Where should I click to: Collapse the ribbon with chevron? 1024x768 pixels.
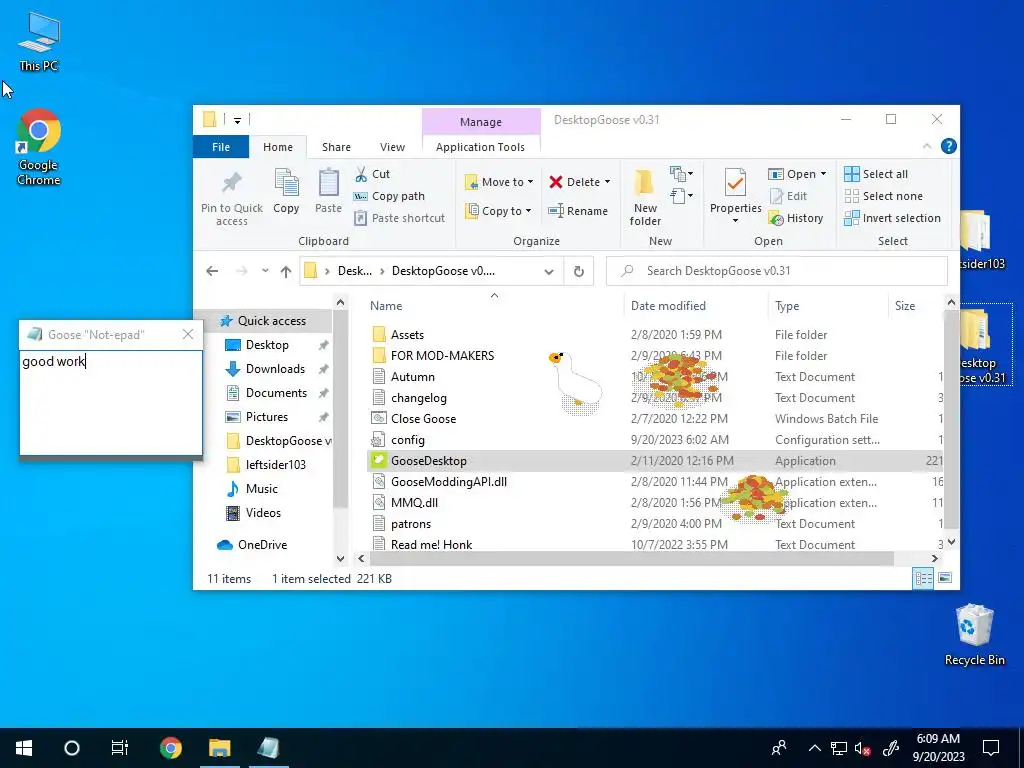point(927,146)
